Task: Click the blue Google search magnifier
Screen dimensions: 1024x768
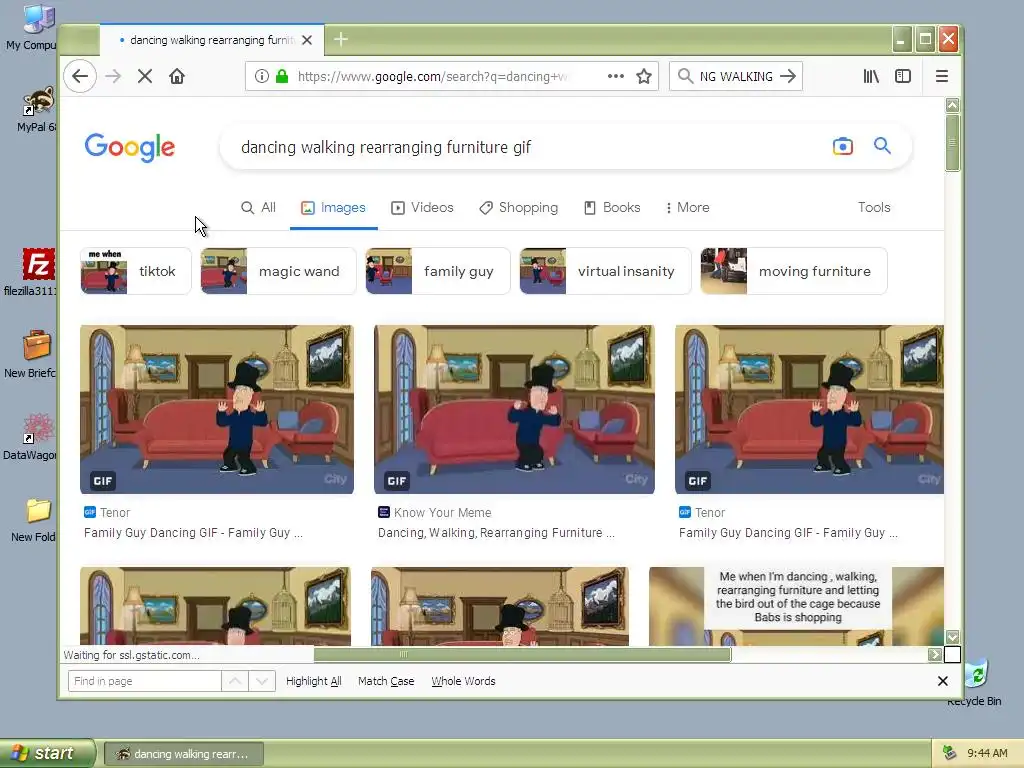Action: [882, 146]
